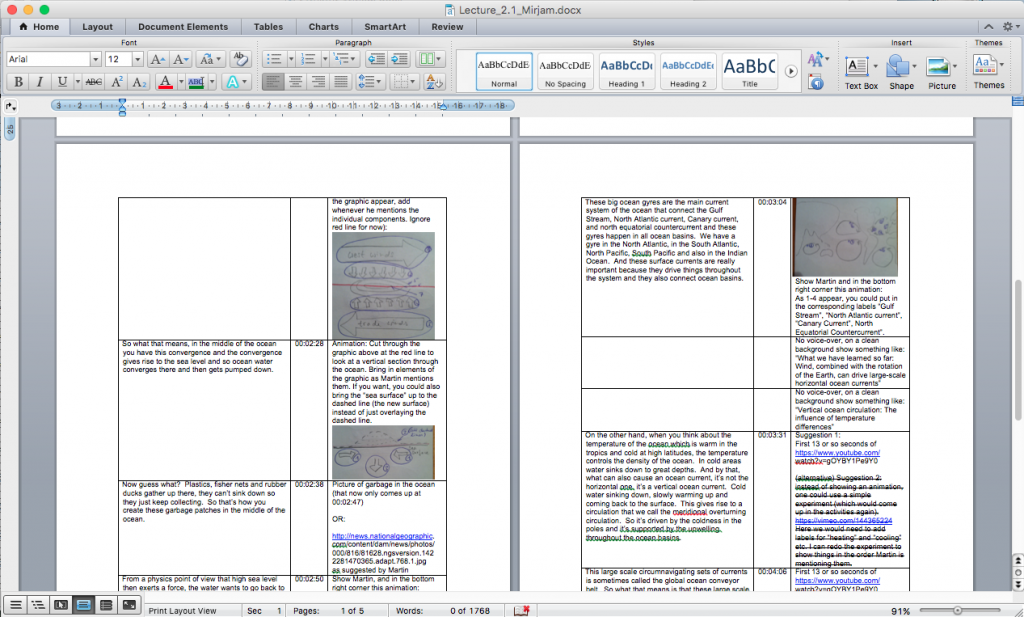
Task: Open the font size dropdown
Action: [137, 60]
